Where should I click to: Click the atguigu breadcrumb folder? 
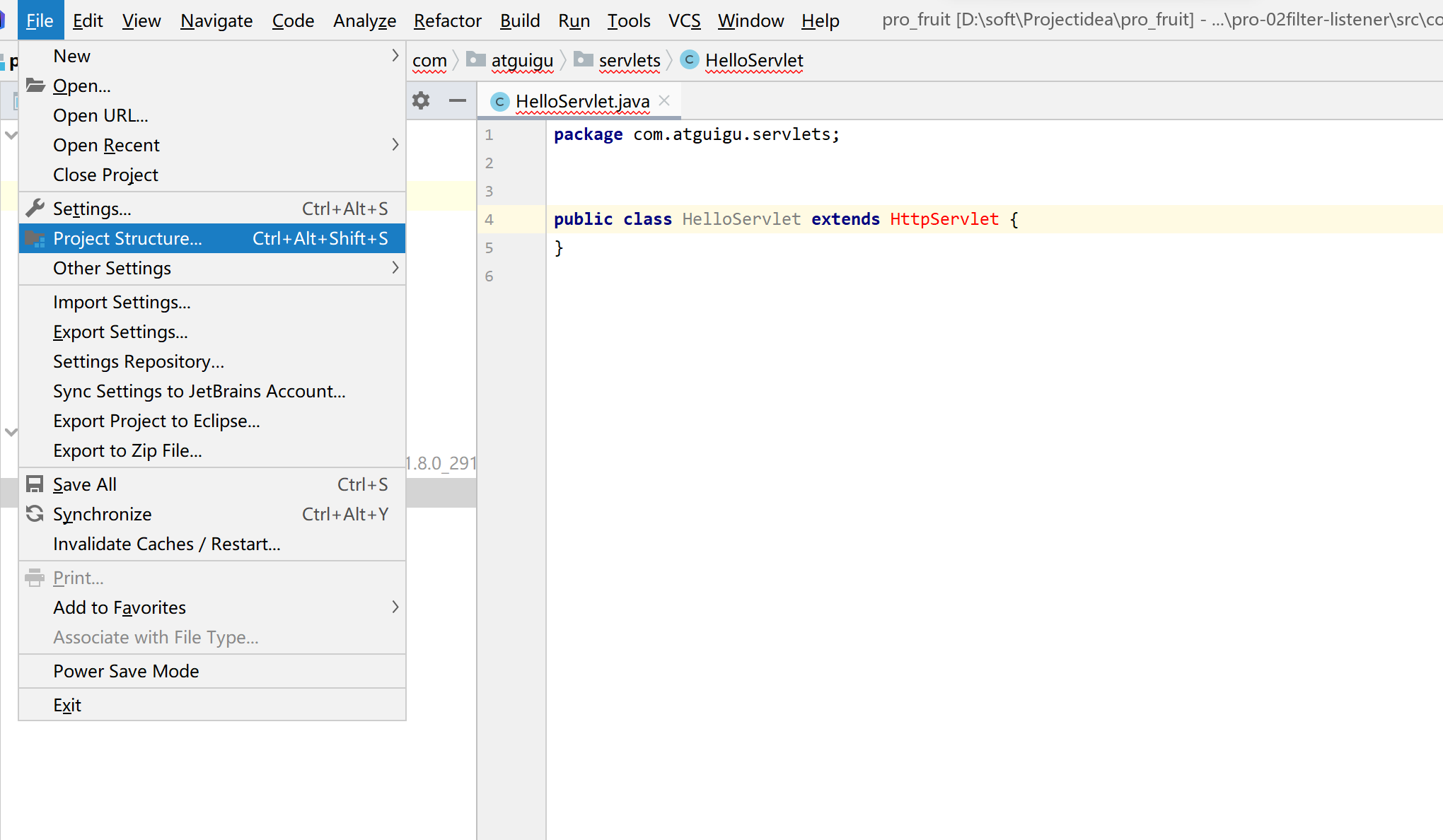511,61
